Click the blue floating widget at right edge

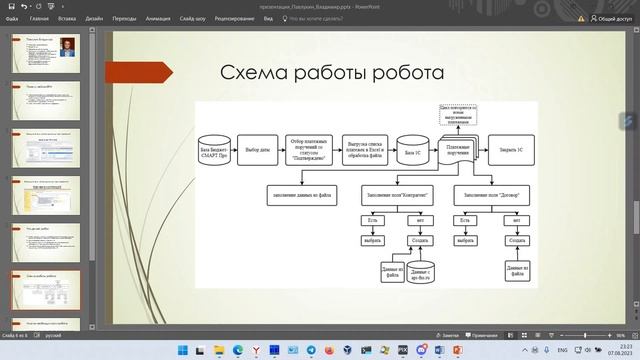click(x=628, y=121)
